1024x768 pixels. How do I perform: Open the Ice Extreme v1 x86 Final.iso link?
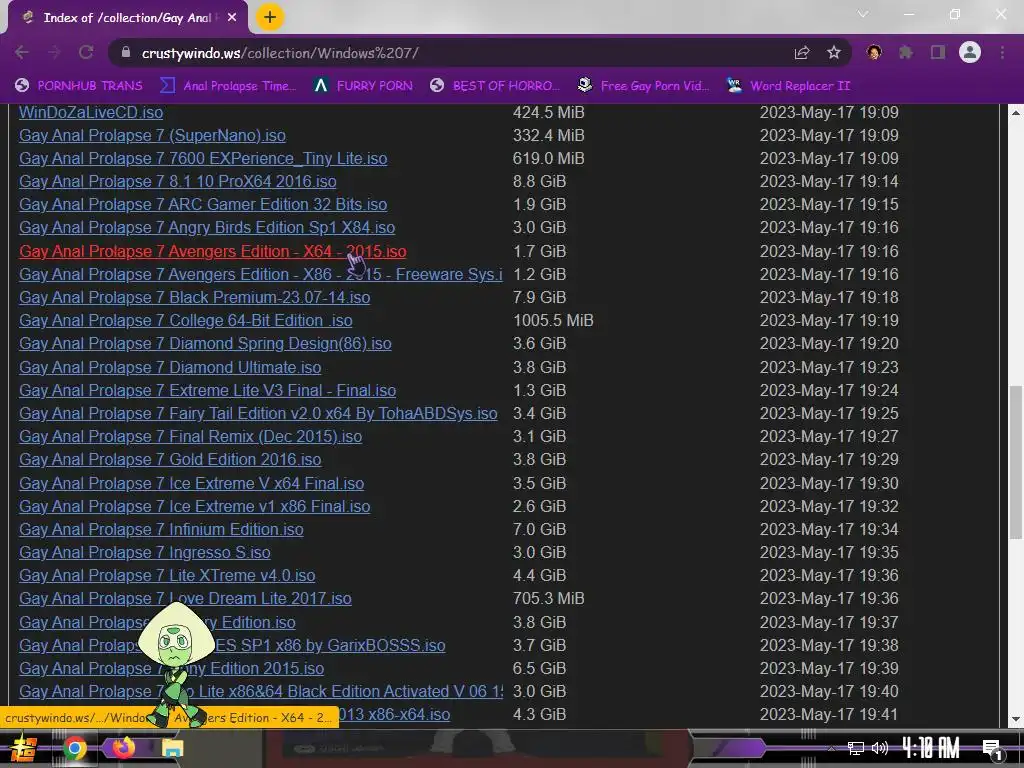pos(195,506)
